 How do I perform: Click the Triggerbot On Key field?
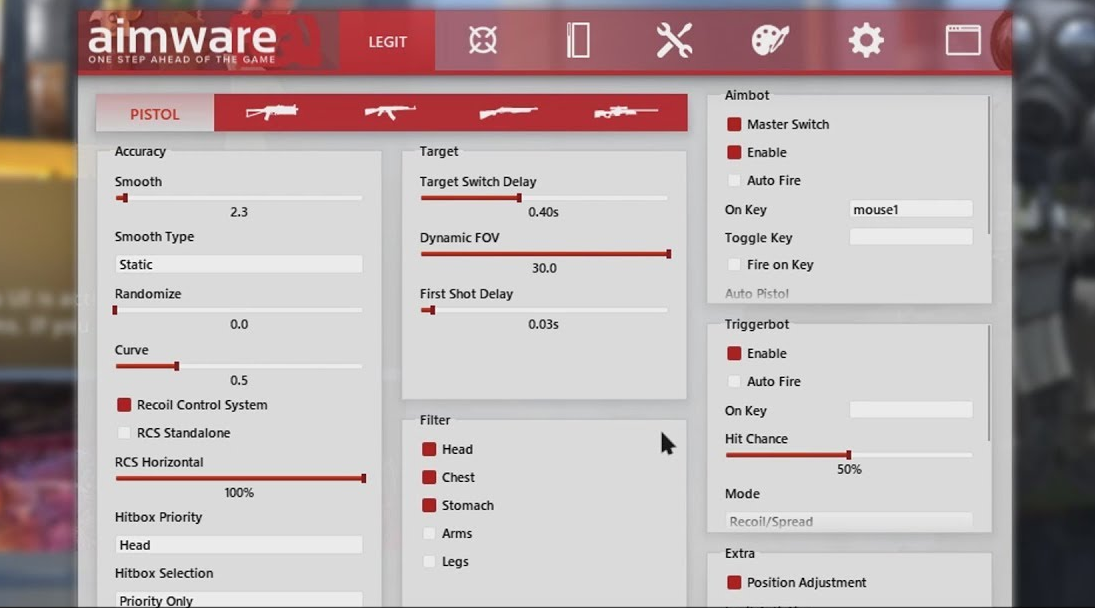(x=911, y=410)
